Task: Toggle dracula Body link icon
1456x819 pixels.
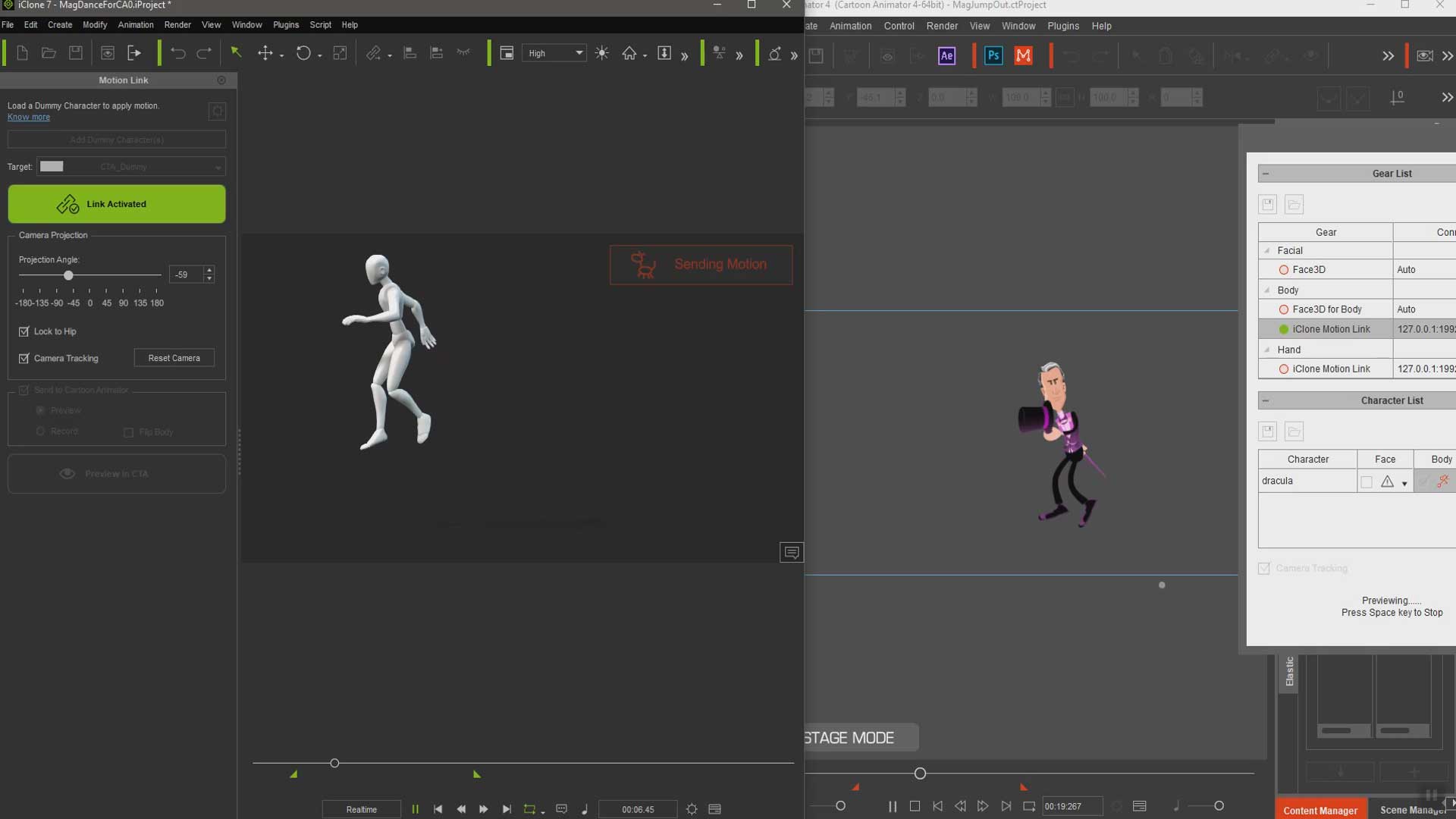Action: pos(1443,481)
